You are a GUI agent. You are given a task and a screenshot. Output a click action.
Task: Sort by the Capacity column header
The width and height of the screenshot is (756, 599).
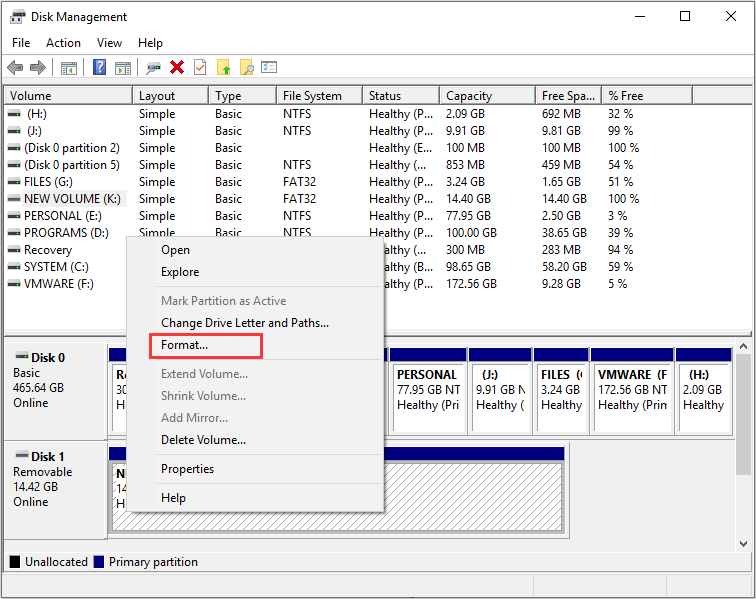coord(469,96)
